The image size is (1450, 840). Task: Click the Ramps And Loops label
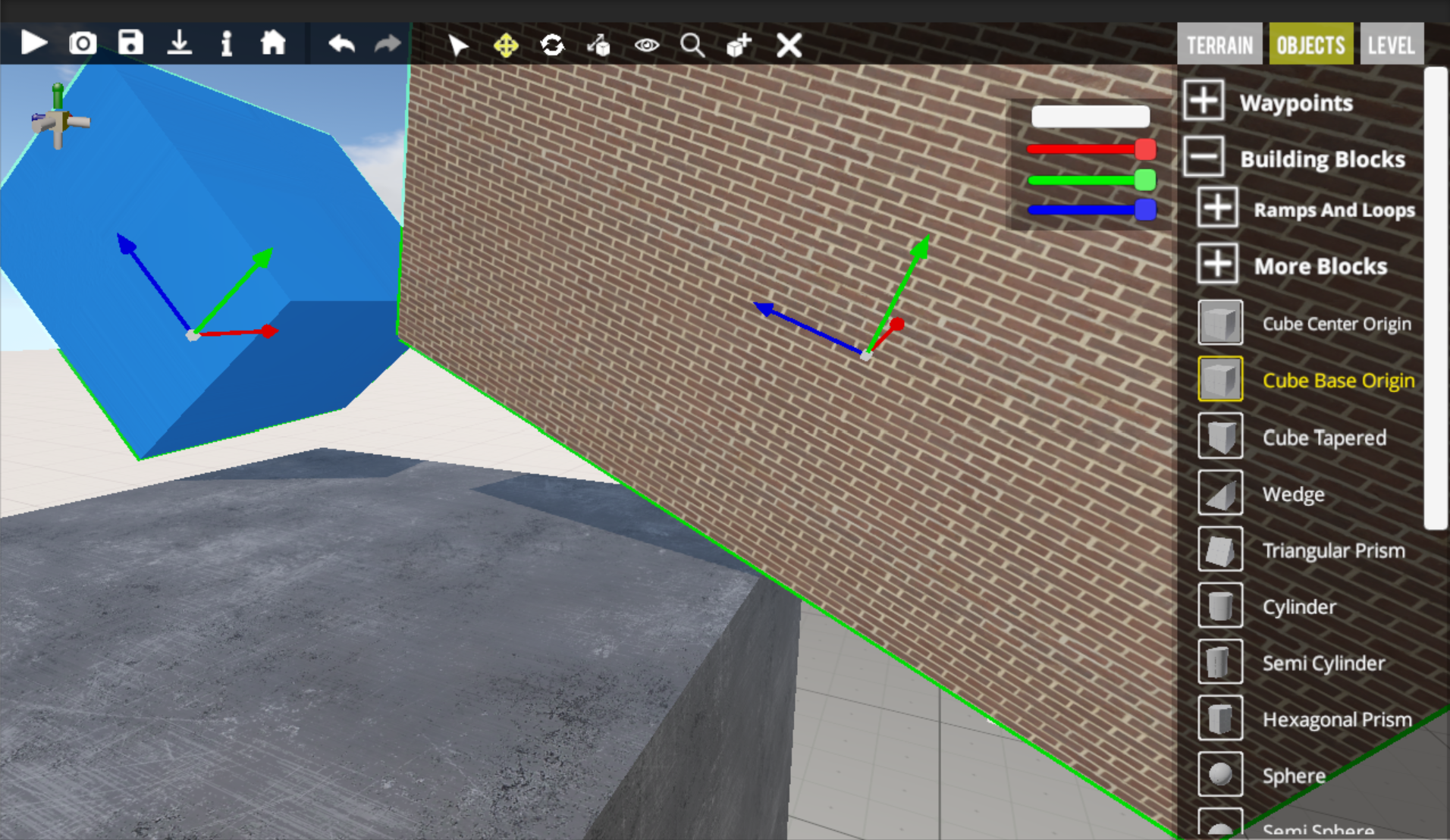tap(1334, 210)
